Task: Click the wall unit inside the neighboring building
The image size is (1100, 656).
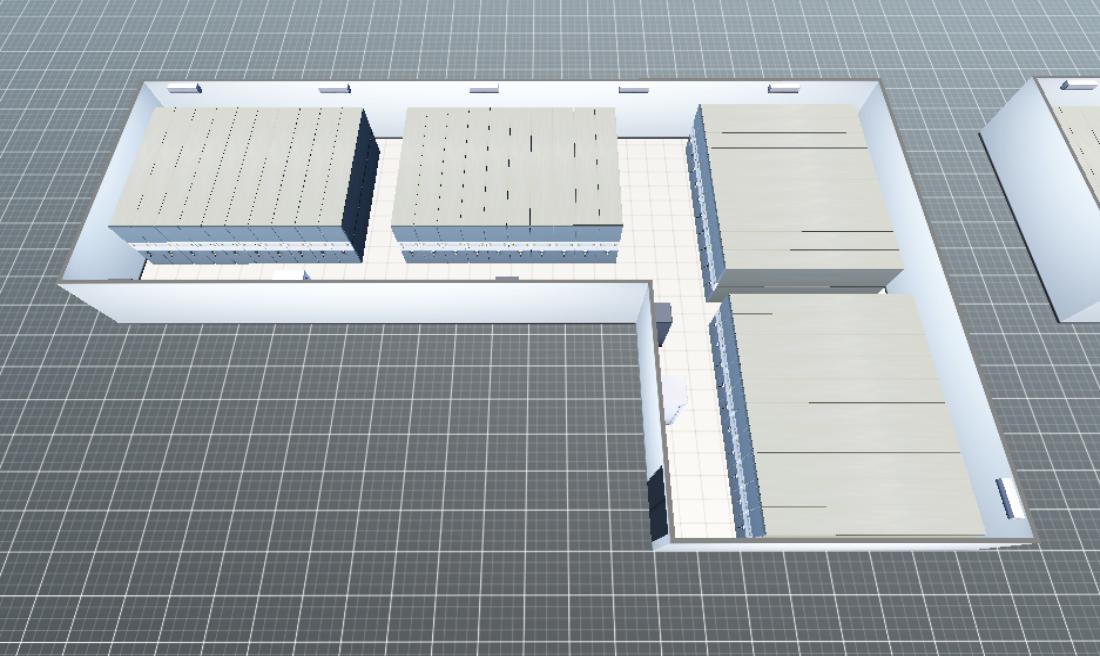Action: pos(1078,83)
